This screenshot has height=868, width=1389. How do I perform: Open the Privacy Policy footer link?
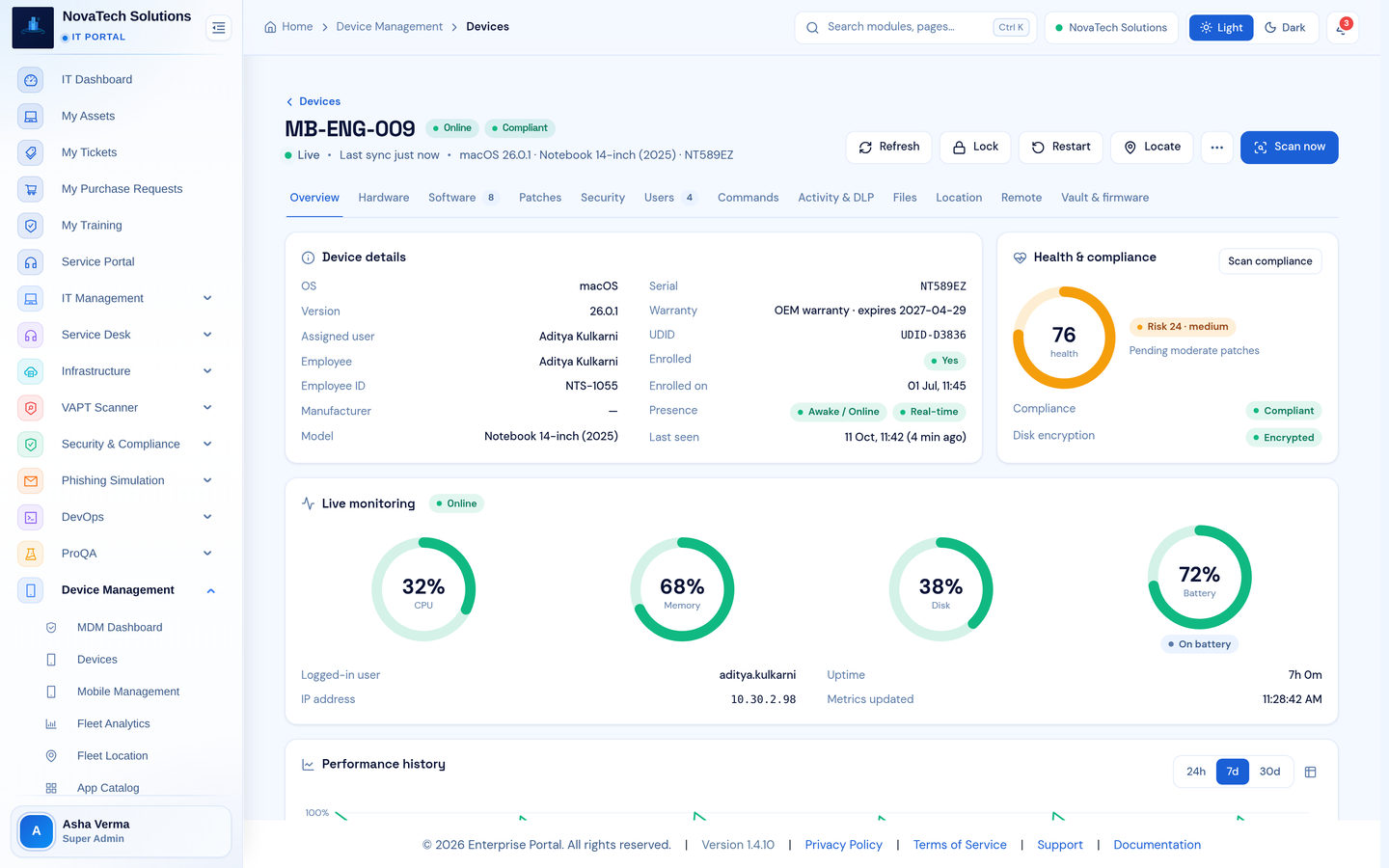(x=844, y=845)
